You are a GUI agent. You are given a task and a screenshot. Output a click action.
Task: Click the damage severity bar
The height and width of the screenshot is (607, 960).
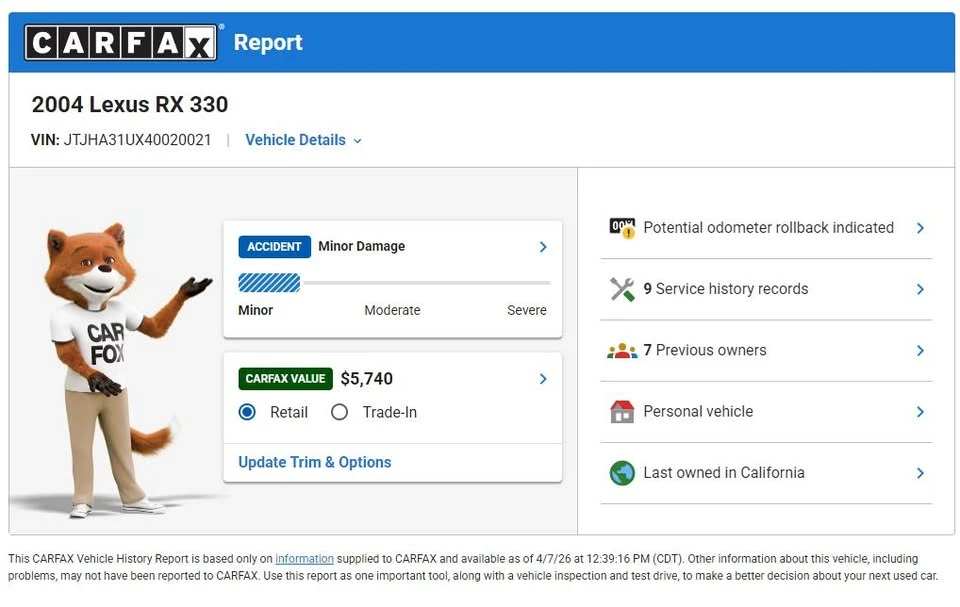[x=394, y=283]
